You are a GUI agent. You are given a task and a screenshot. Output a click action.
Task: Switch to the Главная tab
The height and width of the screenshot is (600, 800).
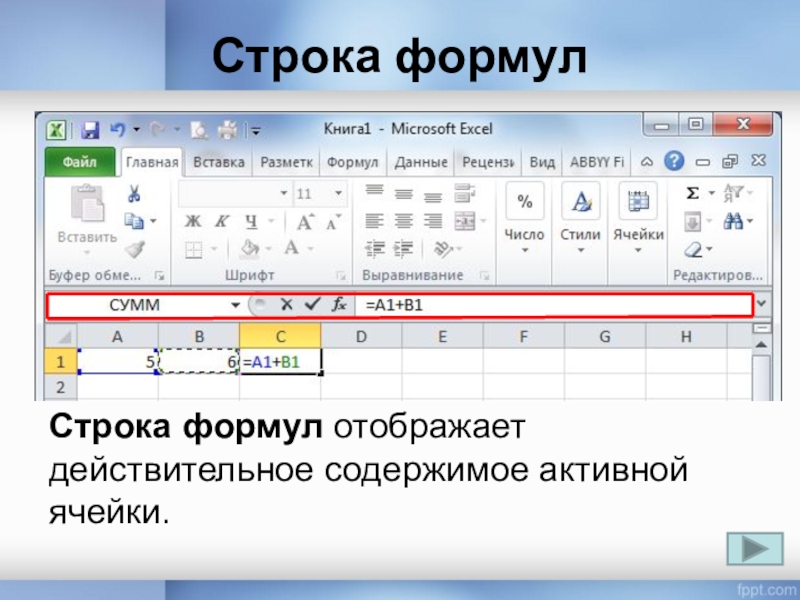click(152, 162)
